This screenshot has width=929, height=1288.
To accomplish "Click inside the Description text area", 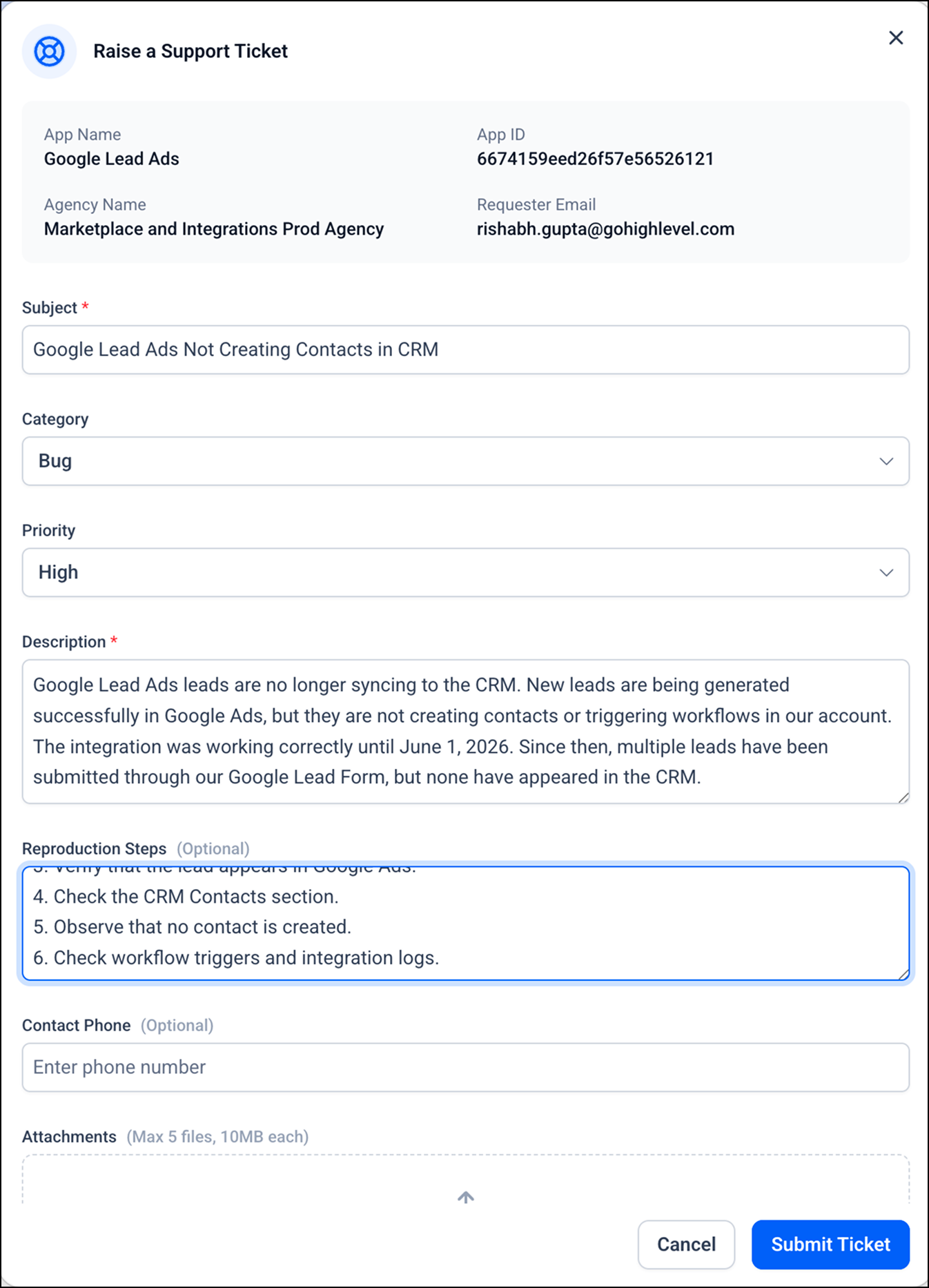I will [x=465, y=732].
